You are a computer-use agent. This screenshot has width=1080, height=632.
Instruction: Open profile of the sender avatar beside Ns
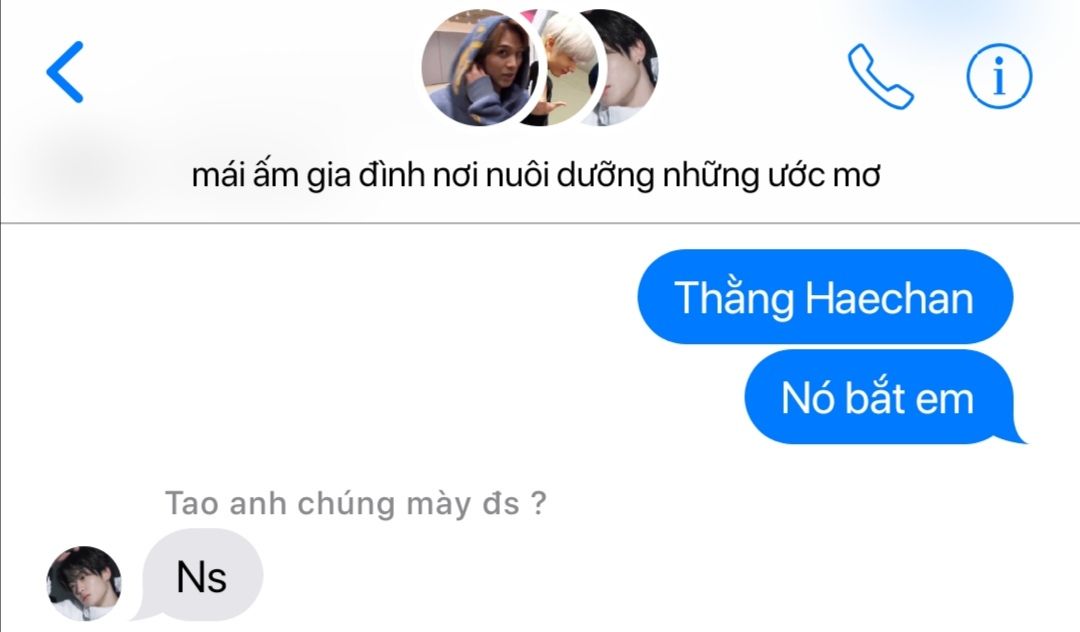pos(84,583)
